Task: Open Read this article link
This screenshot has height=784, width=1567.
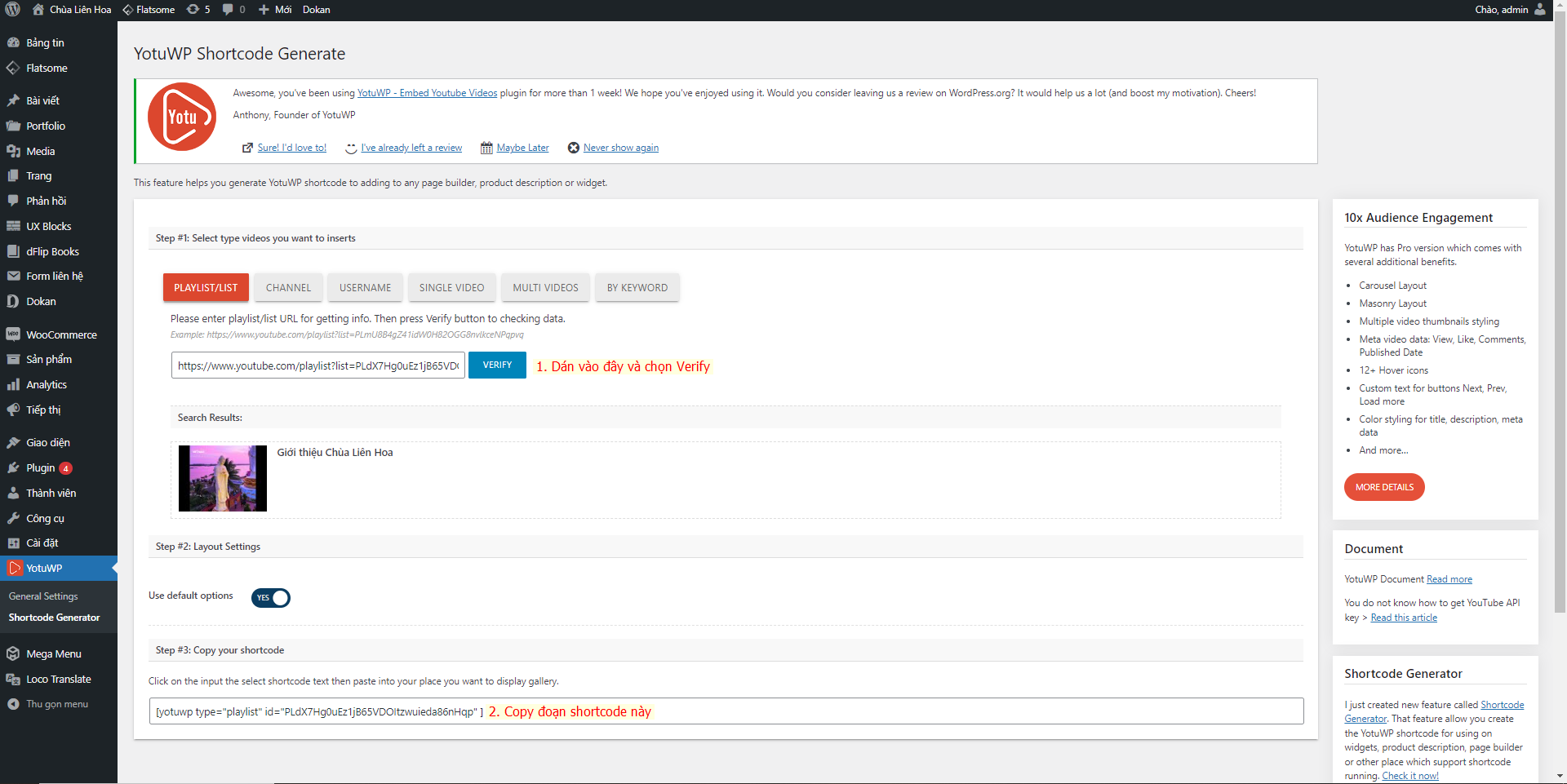Action: 1404,618
